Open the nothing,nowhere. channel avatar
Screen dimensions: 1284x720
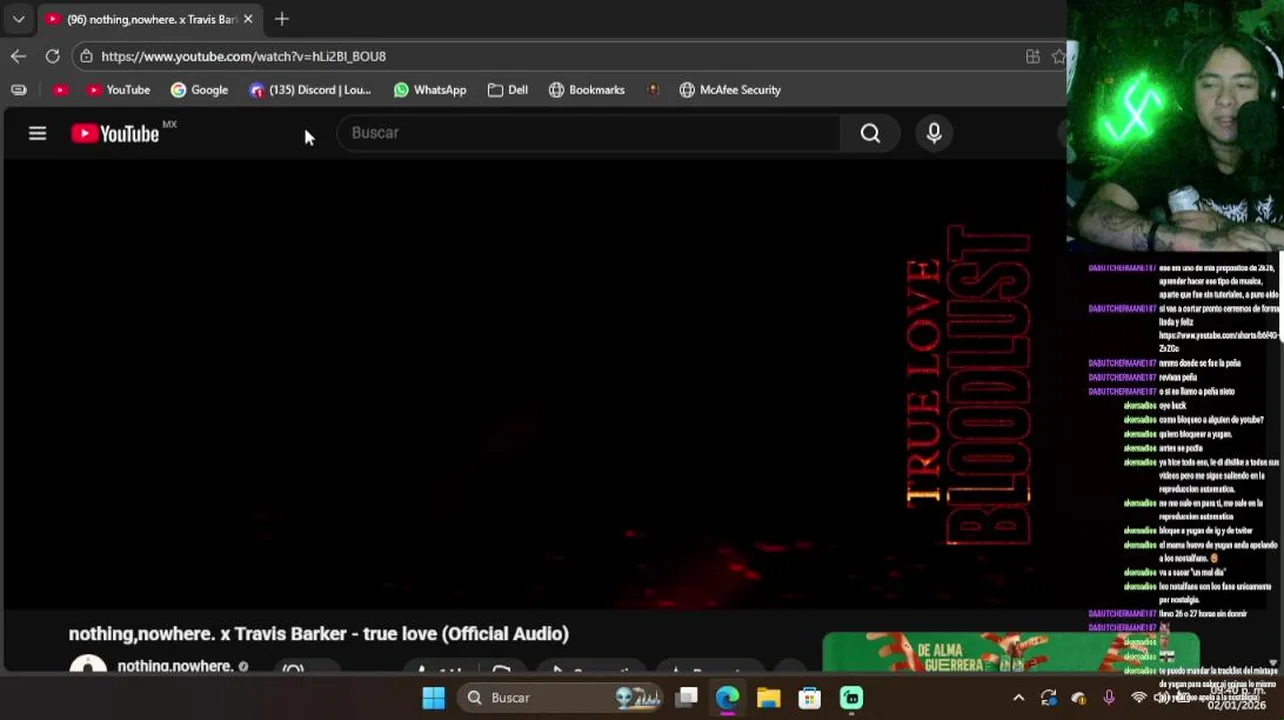pos(88,665)
